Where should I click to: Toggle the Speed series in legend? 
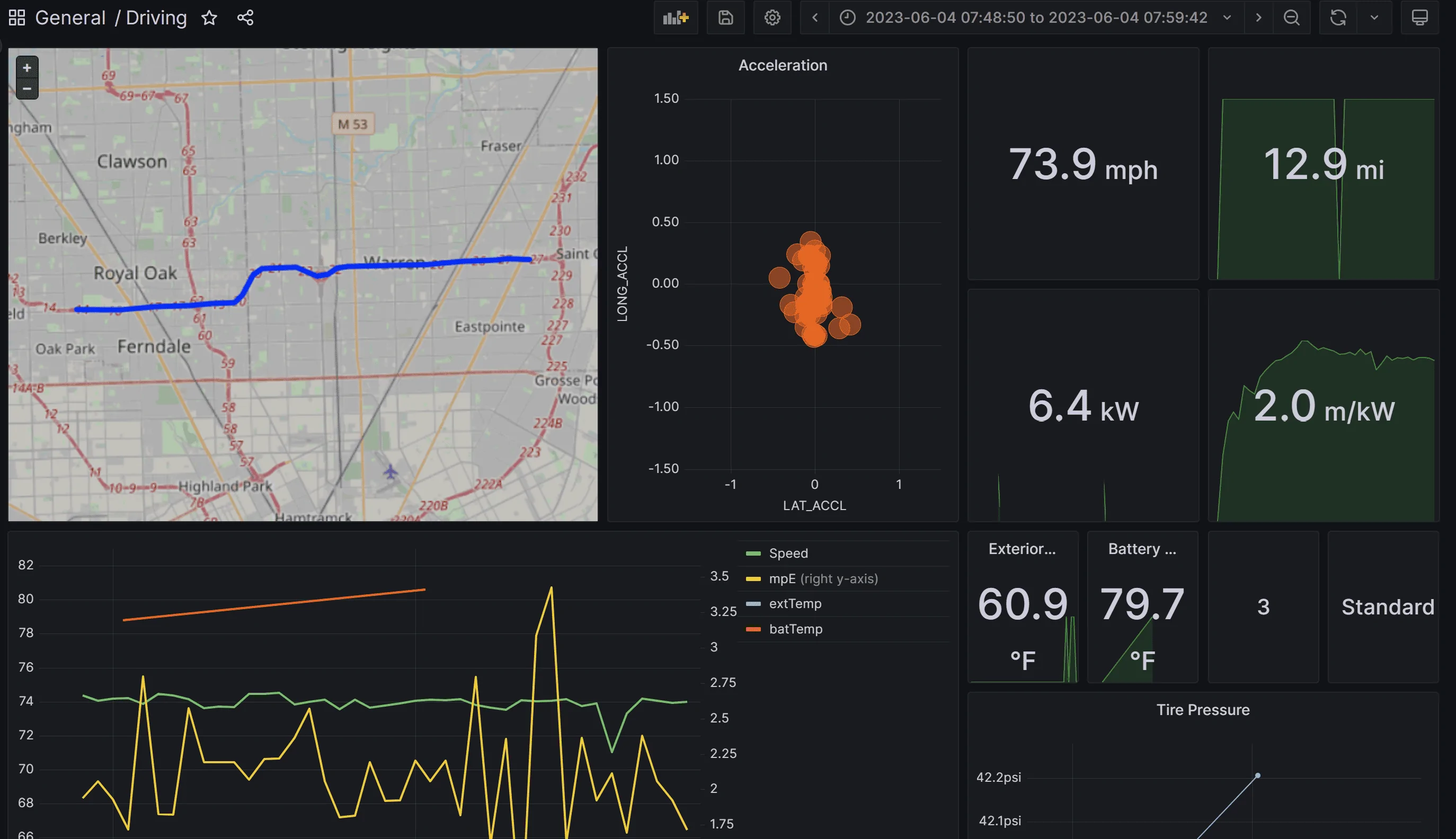(788, 553)
